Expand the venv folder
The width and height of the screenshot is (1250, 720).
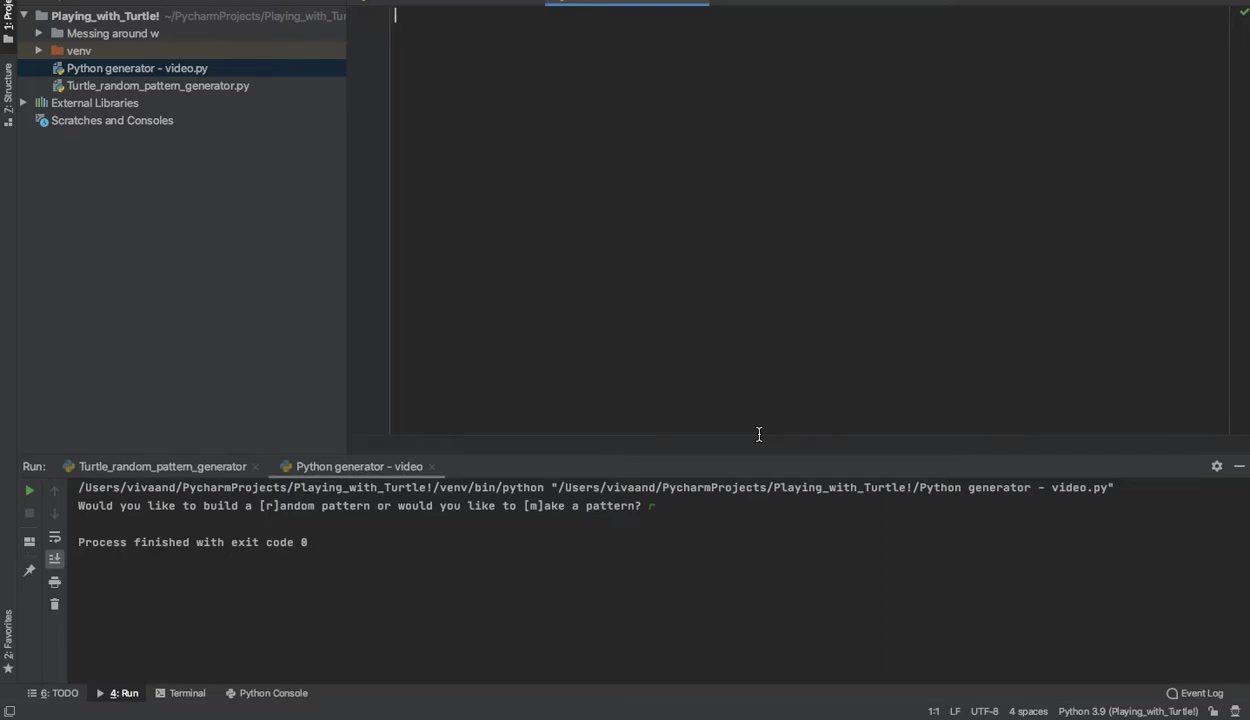pos(38,50)
